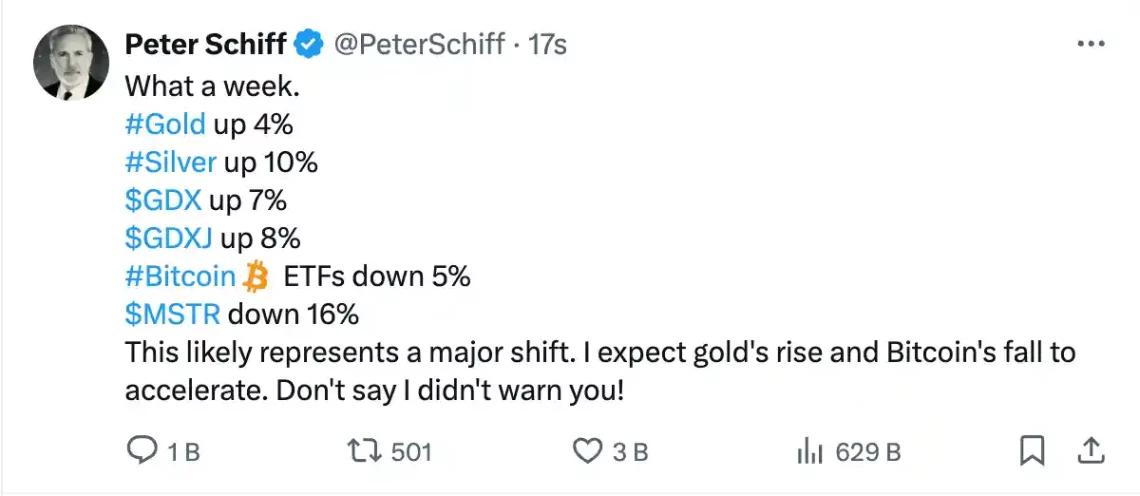
Task: Open the #Bitcoin hashtag
Action: (180, 276)
